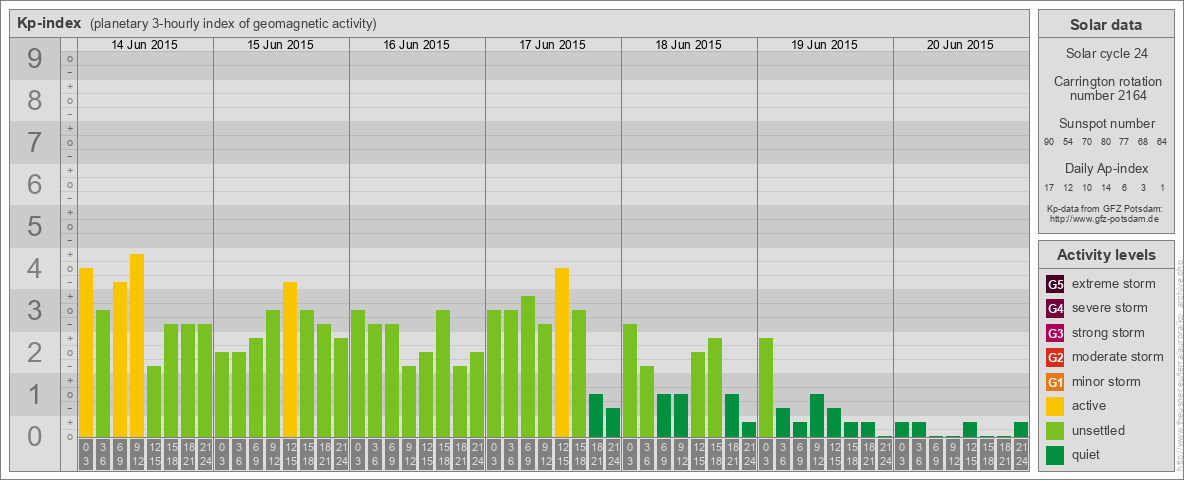Image resolution: width=1184 pixels, height=480 pixels.
Task: Click the 'Daily Ap-index' label
Action: point(1105,168)
